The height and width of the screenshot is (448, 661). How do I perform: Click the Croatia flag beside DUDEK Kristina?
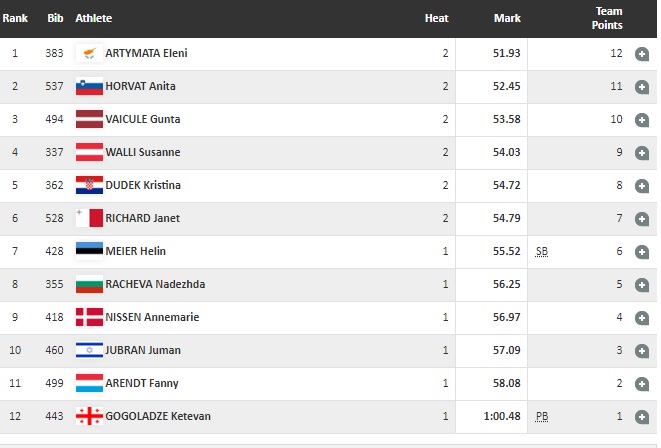[x=90, y=186]
